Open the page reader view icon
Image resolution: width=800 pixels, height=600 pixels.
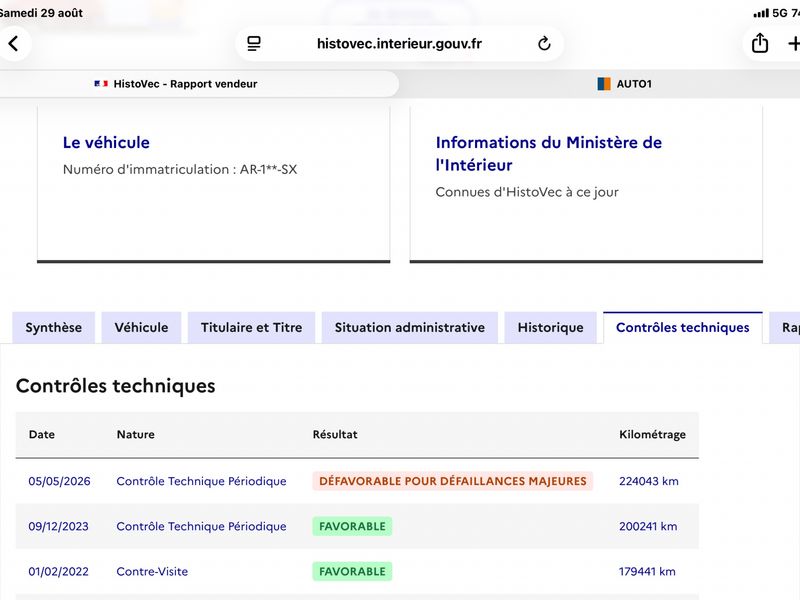click(x=254, y=44)
